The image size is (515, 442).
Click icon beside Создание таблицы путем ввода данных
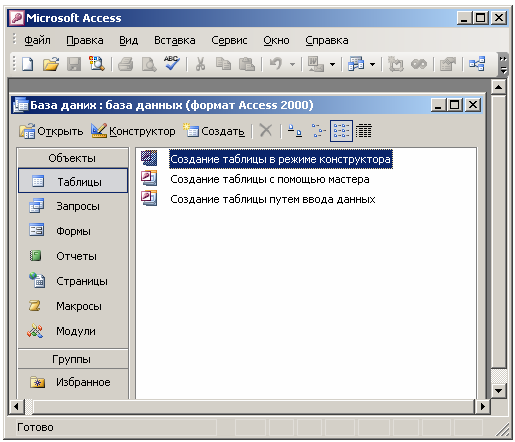[x=149, y=198]
